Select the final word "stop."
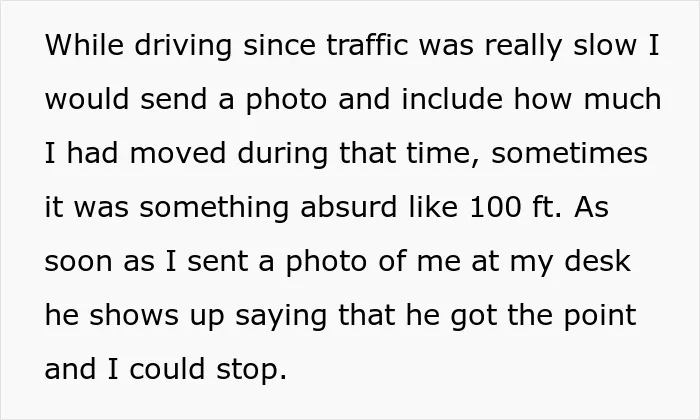The height and width of the screenshot is (420, 700). (x=251, y=370)
